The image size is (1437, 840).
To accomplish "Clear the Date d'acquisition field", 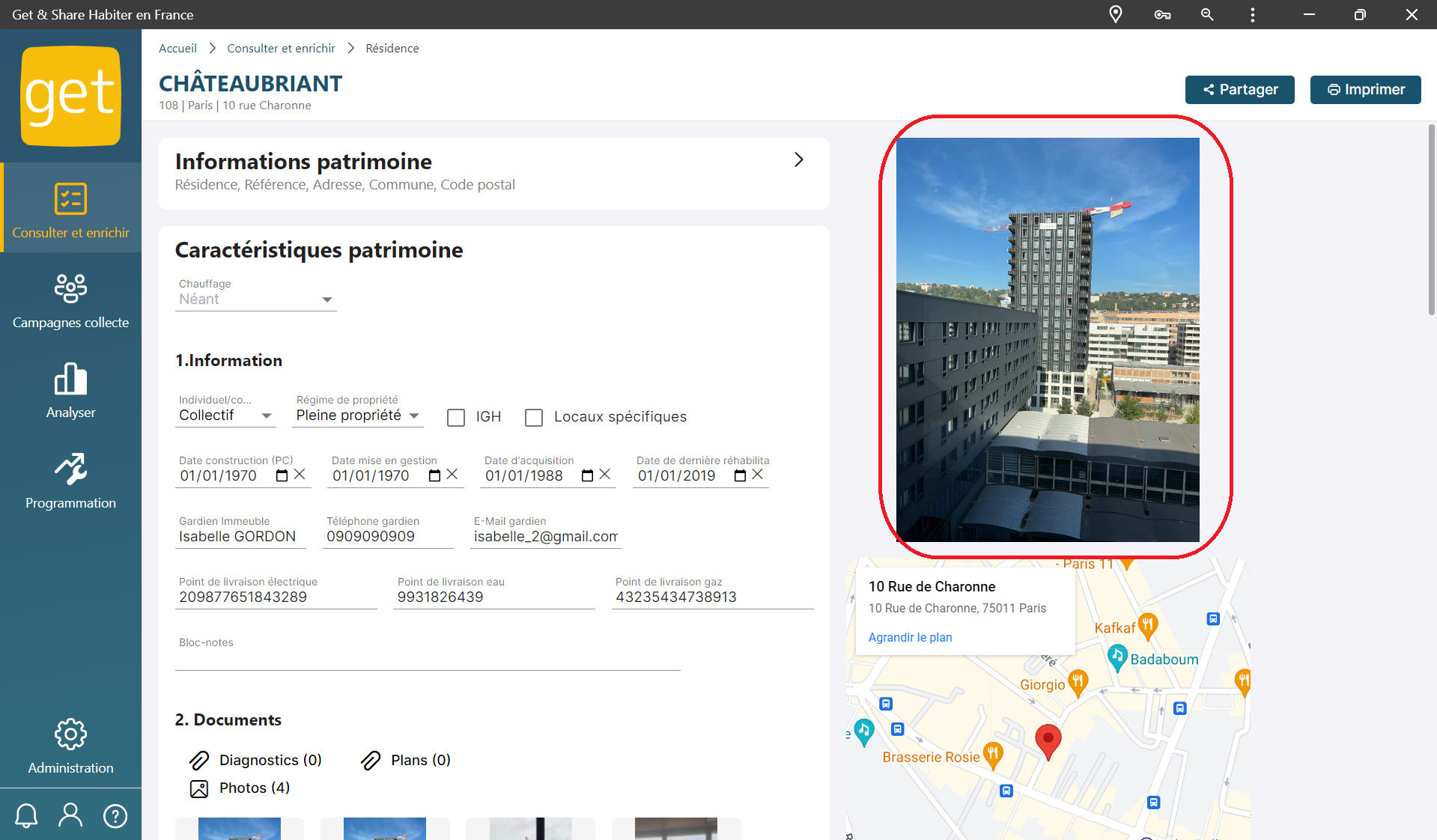I will 605,475.
